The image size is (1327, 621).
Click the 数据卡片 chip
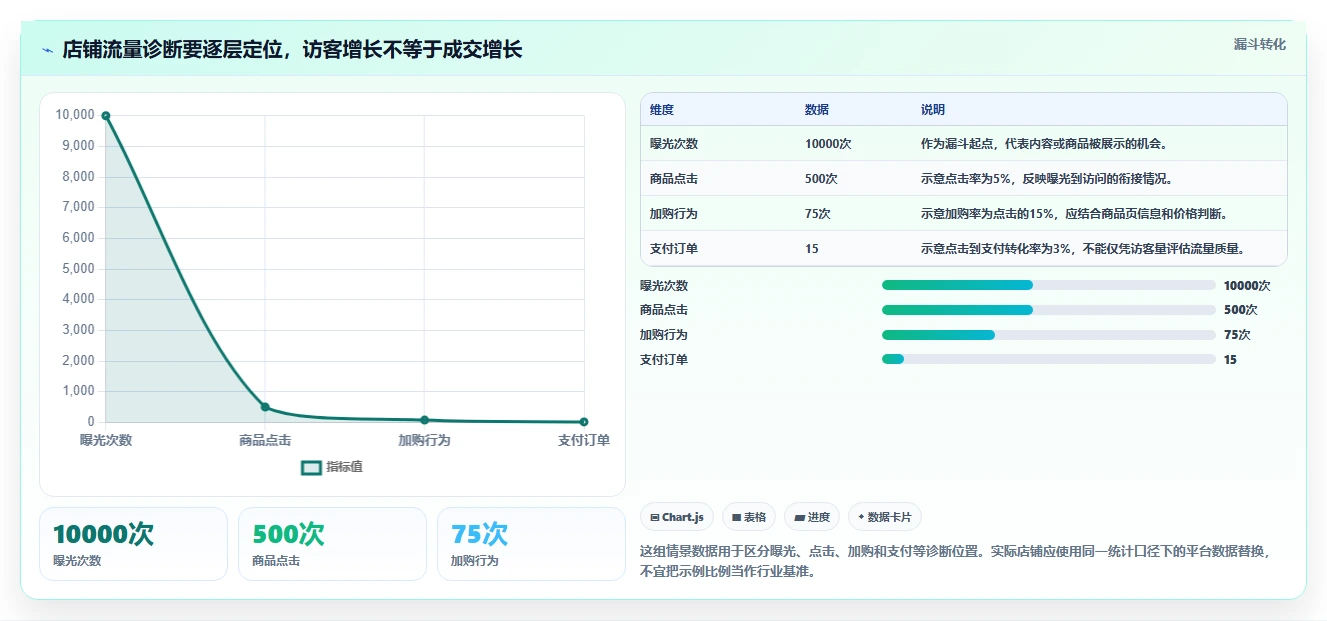coord(884,517)
